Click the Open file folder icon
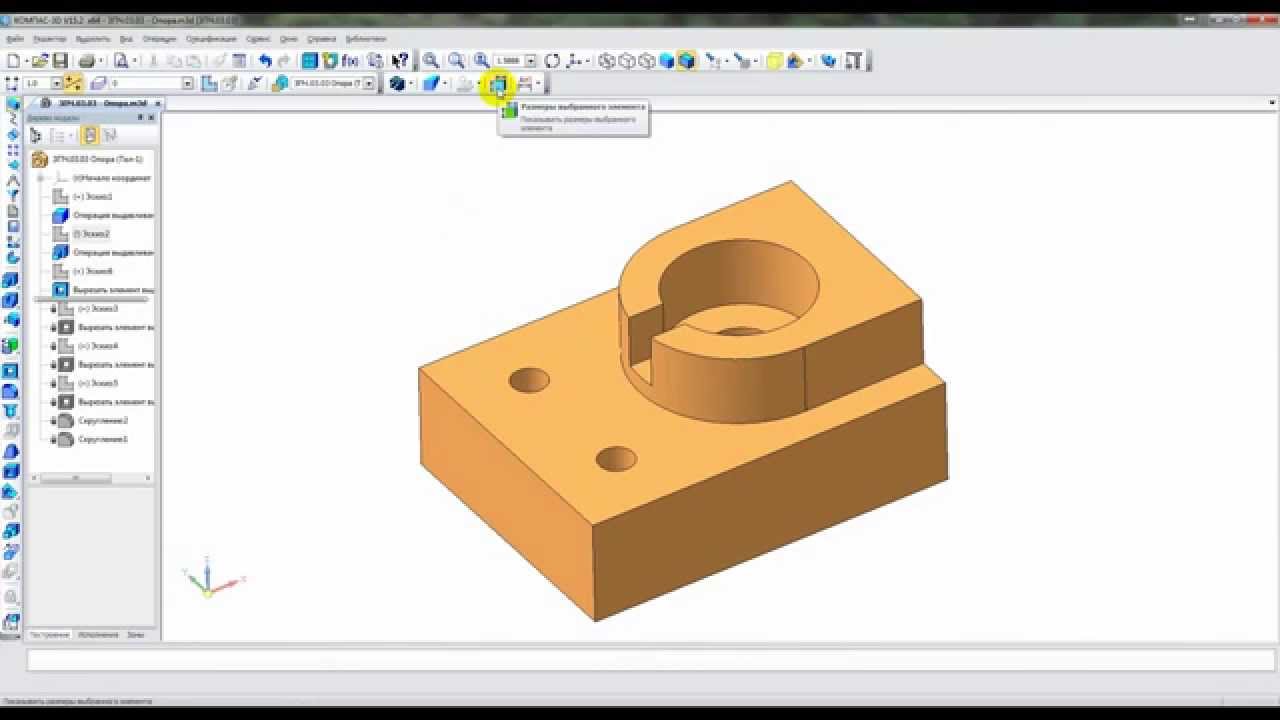Viewport: 1280px width, 720px height. point(40,61)
